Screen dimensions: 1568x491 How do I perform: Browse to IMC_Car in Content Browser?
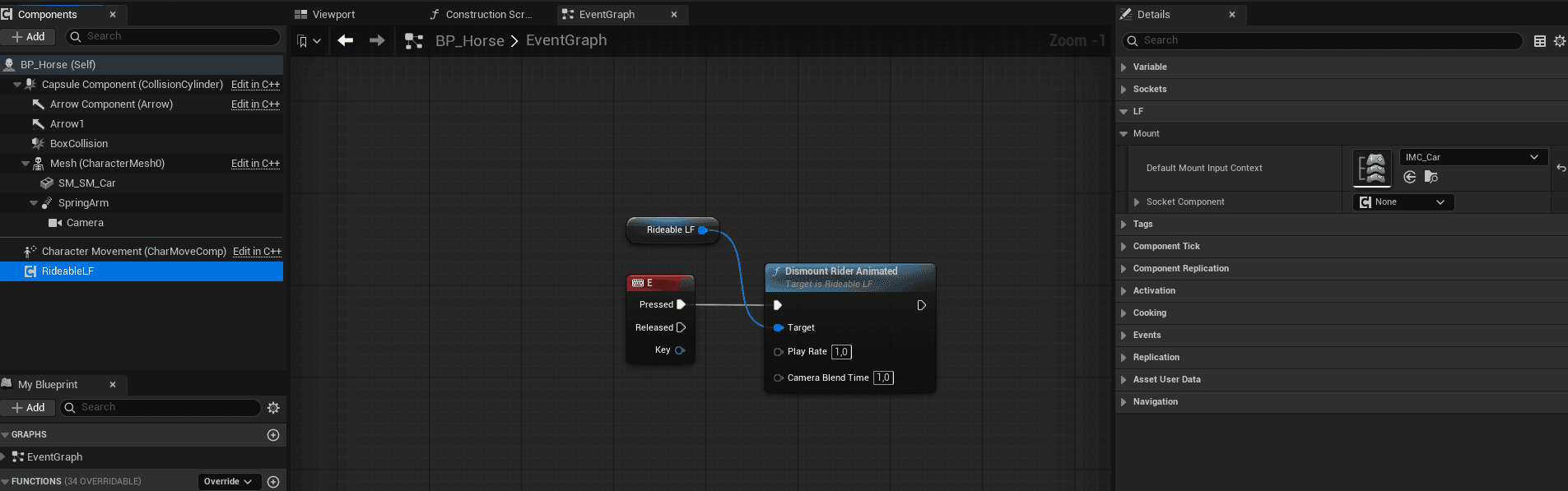[1431, 177]
